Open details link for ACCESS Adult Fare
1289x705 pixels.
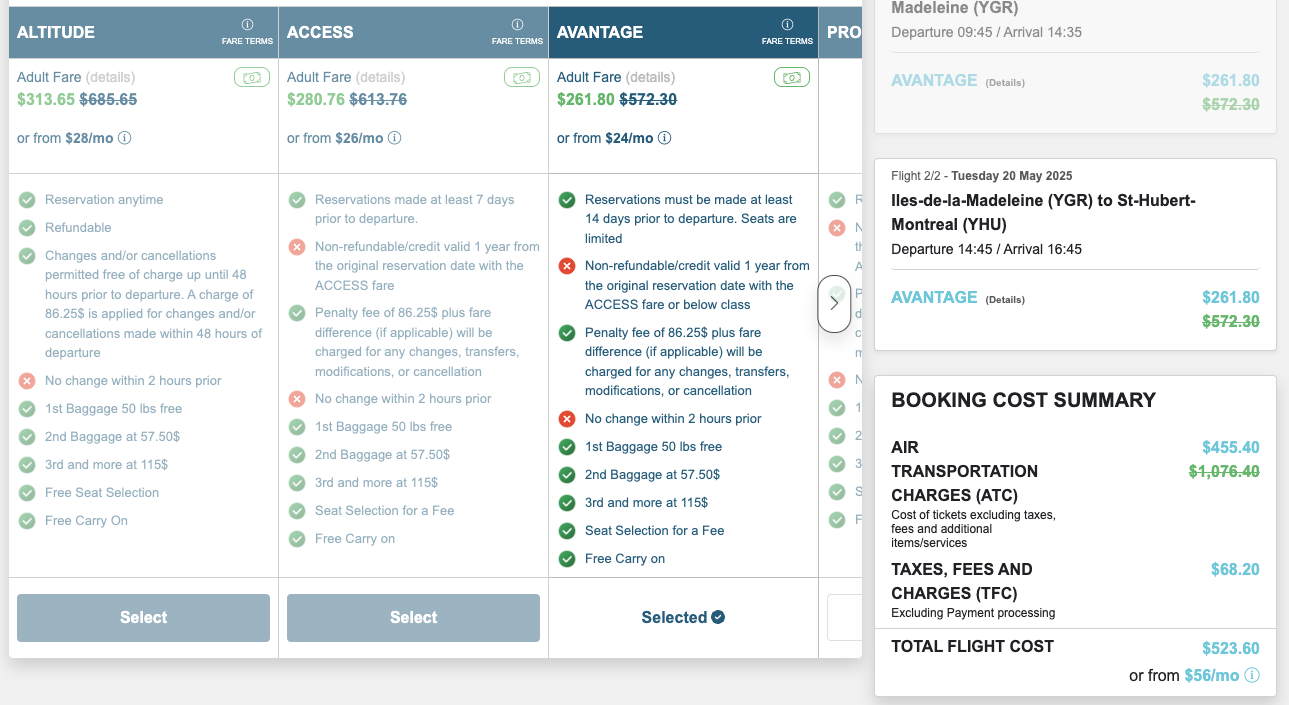coord(380,77)
